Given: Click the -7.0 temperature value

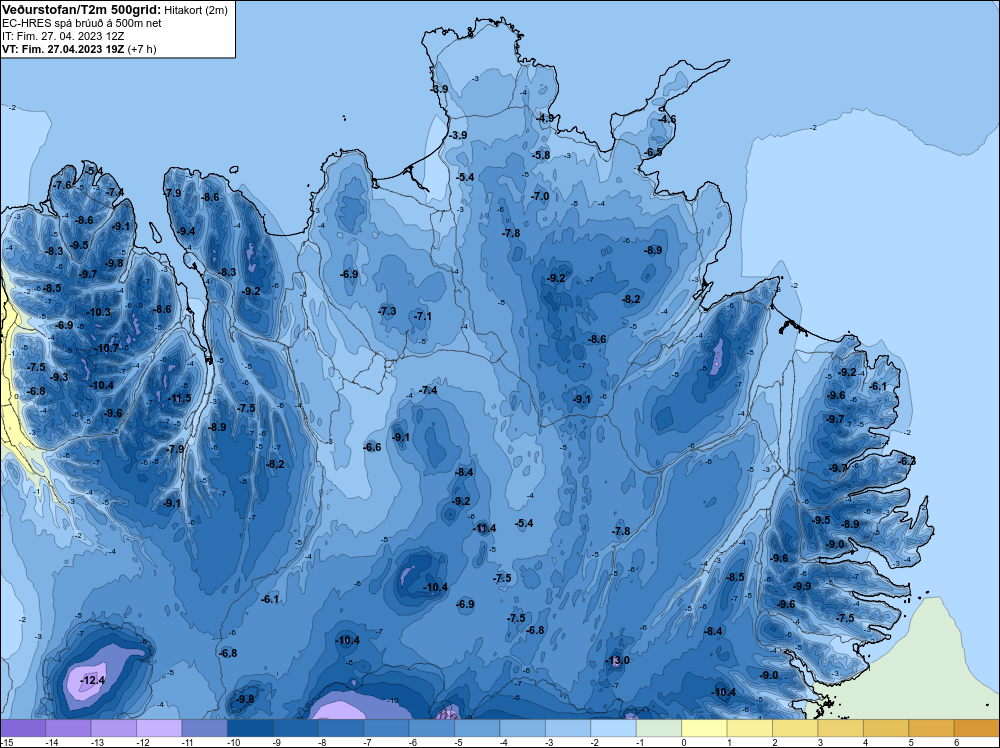Looking at the screenshot, I should [x=540, y=196].
